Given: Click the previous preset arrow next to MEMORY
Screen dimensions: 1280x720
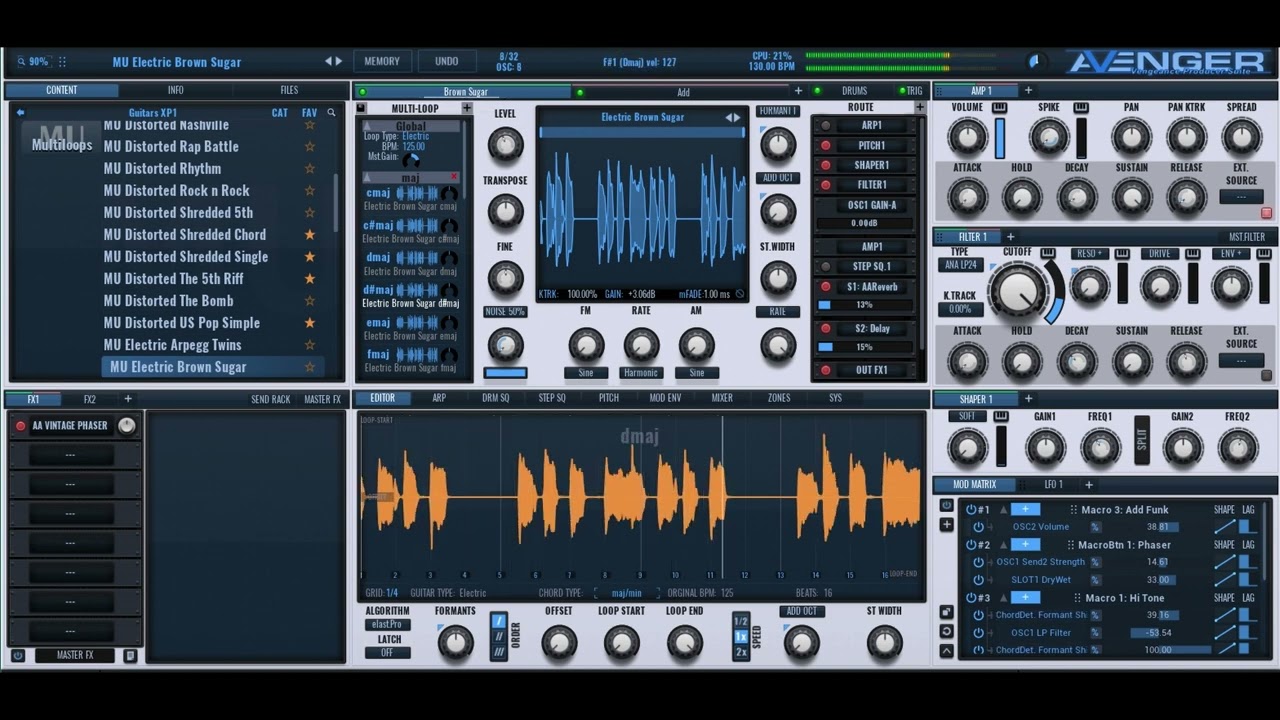Looking at the screenshot, I should tap(328, 61).
